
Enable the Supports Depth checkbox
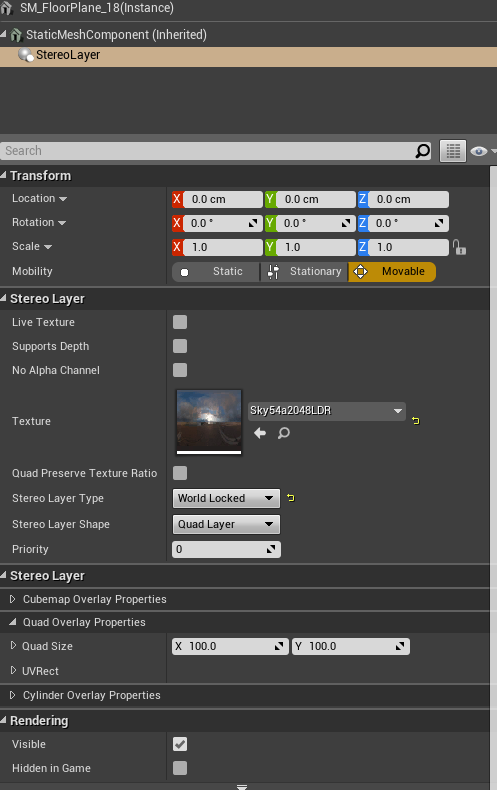(x=180, y=346)
